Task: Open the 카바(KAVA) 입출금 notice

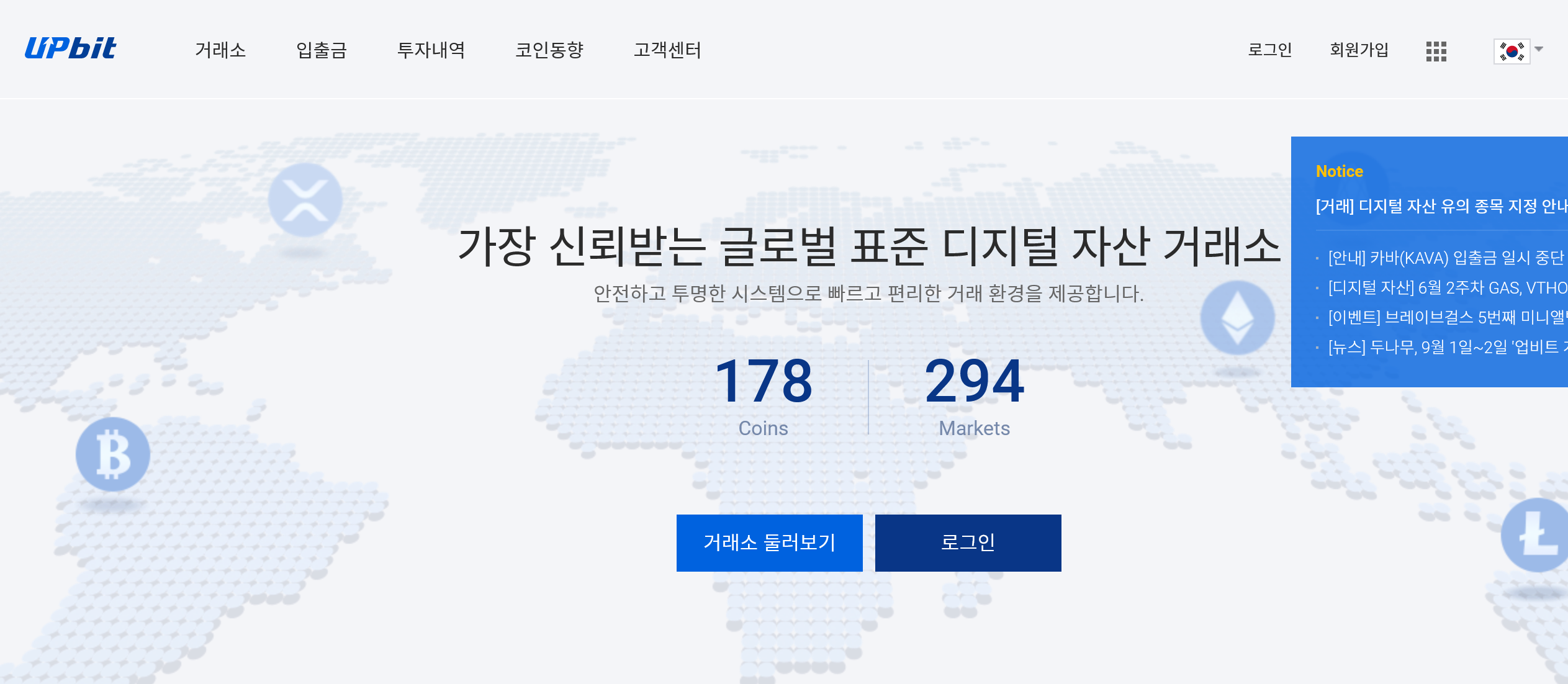Action: (1445, 258)
